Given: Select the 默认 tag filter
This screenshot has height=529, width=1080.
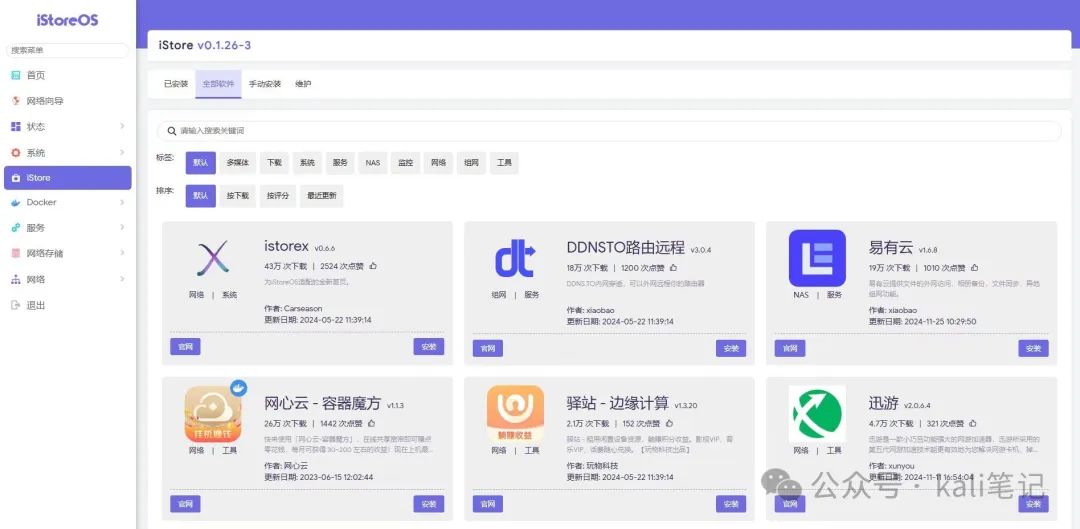Looking at the screenshot, I should click(200, 163).
